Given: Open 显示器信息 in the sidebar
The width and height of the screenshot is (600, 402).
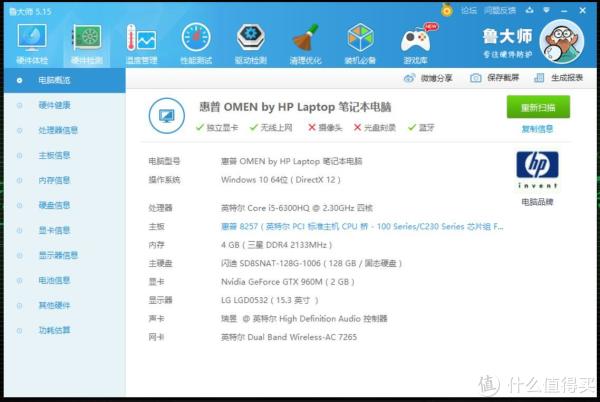Looking at the screenshot, I should pos(65,255).
